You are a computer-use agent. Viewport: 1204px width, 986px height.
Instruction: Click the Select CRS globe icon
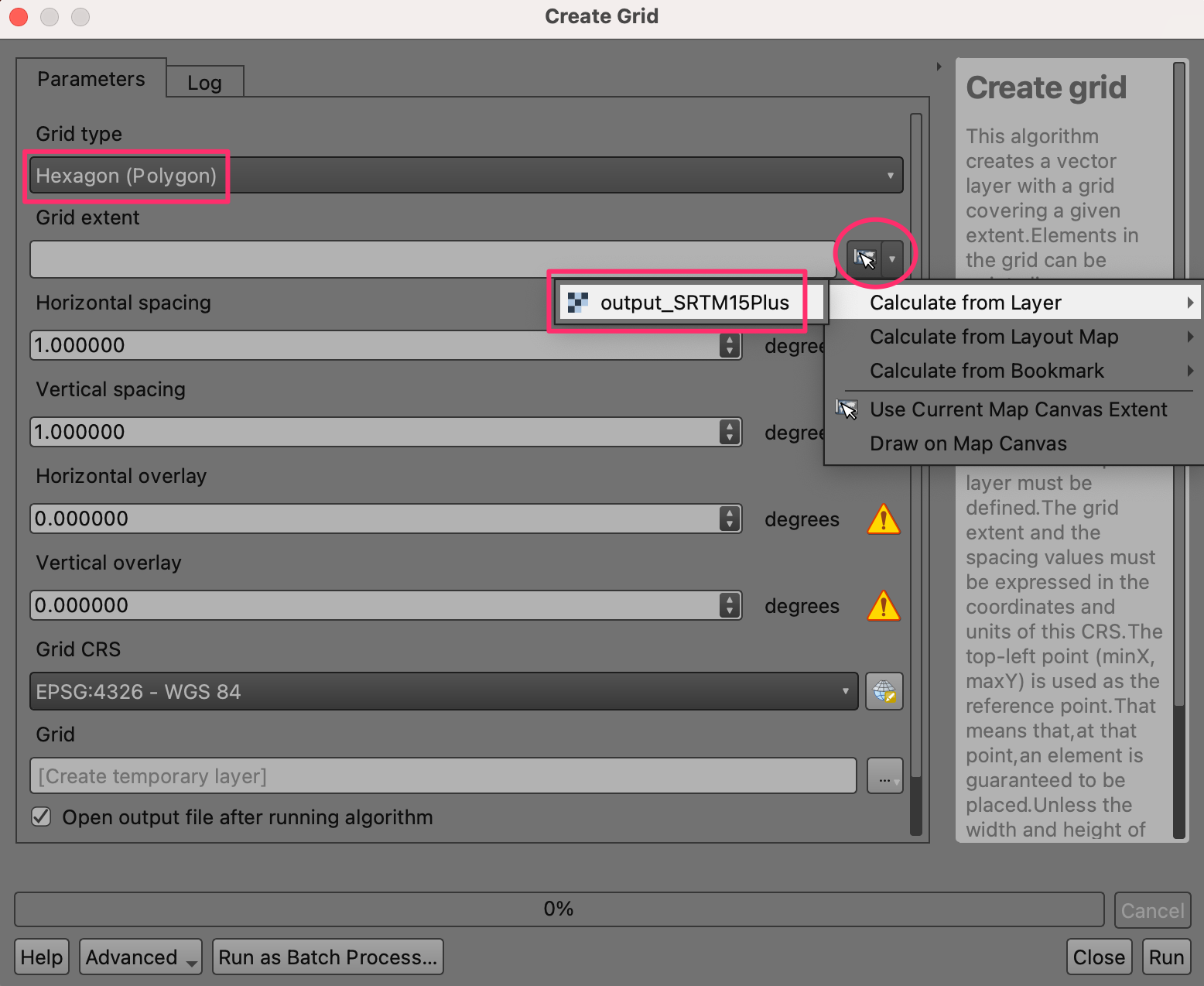tap(884, 691)
